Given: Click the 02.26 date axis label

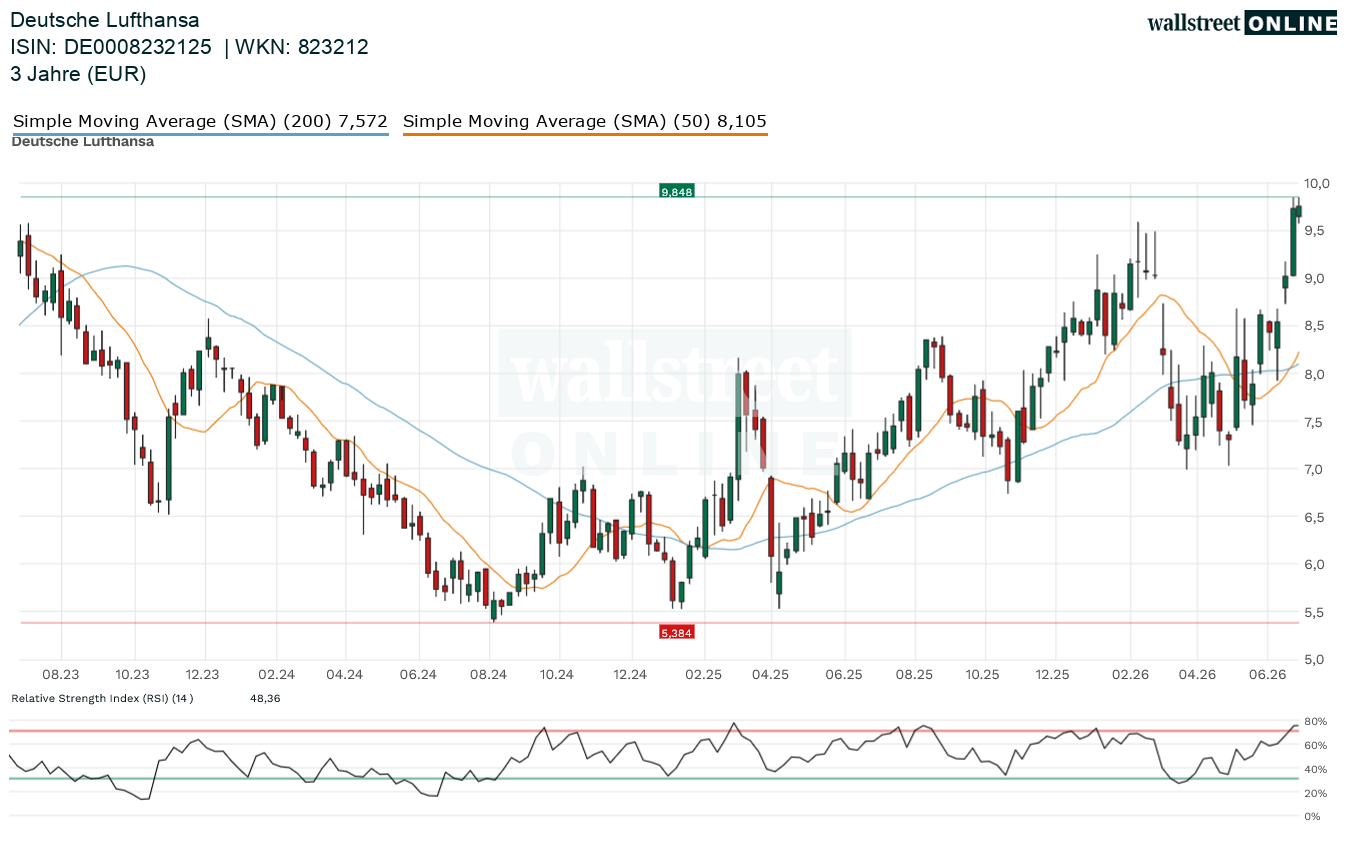Looking at the screenshot, I should click(x=1130, y=675).
